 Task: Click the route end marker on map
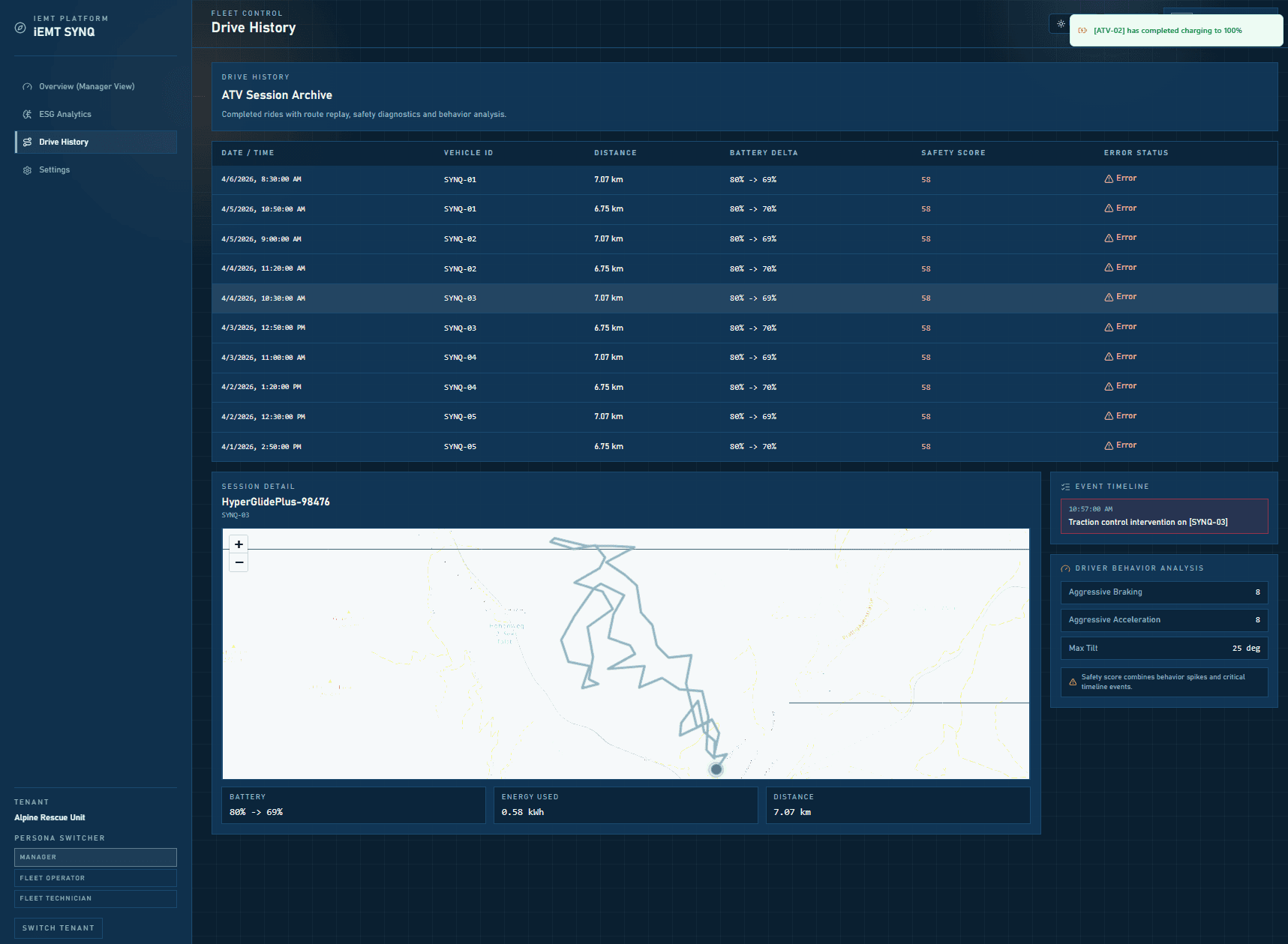(716, 769)
